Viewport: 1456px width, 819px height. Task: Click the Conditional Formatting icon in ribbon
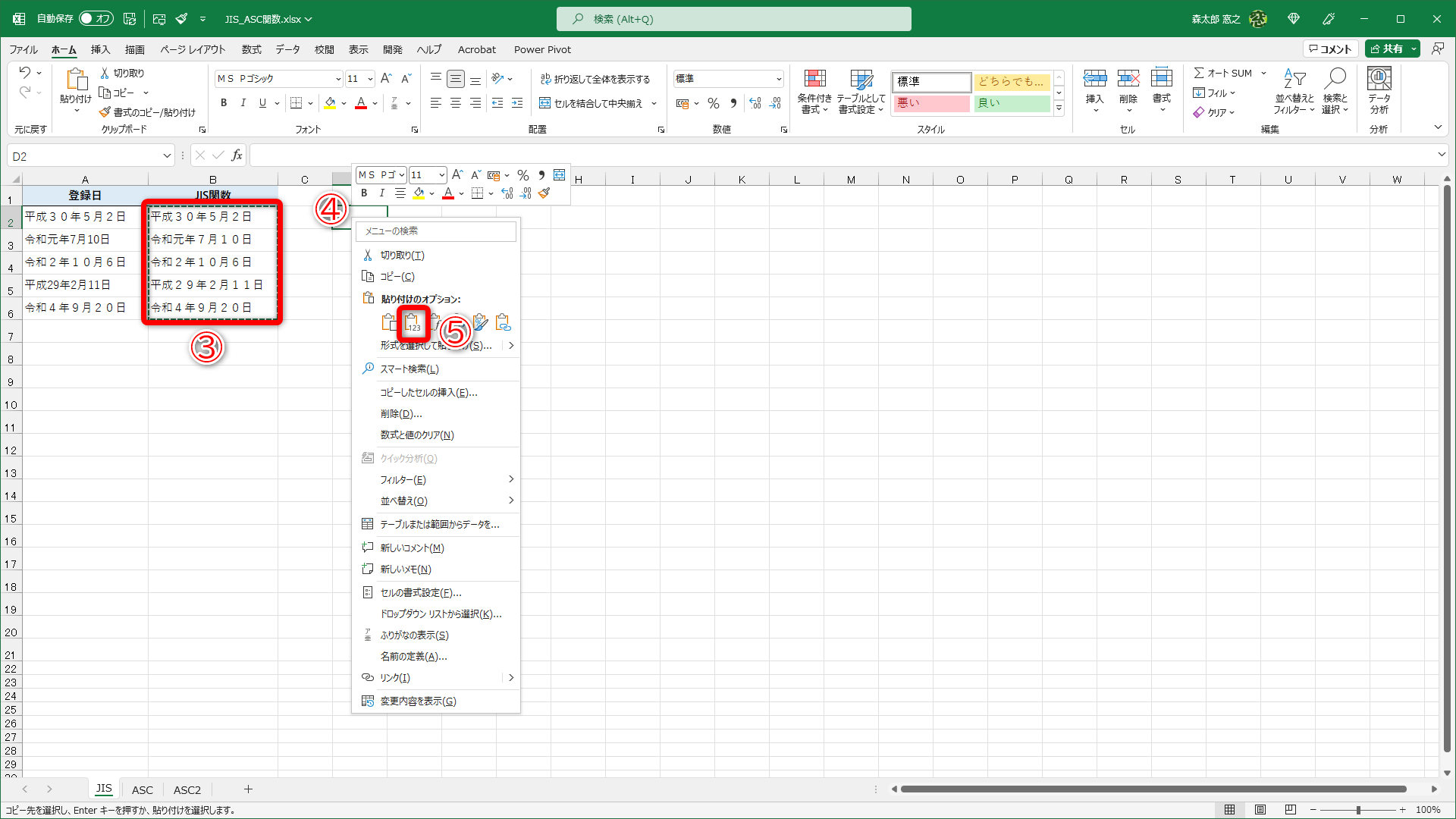tap(814, 79)
